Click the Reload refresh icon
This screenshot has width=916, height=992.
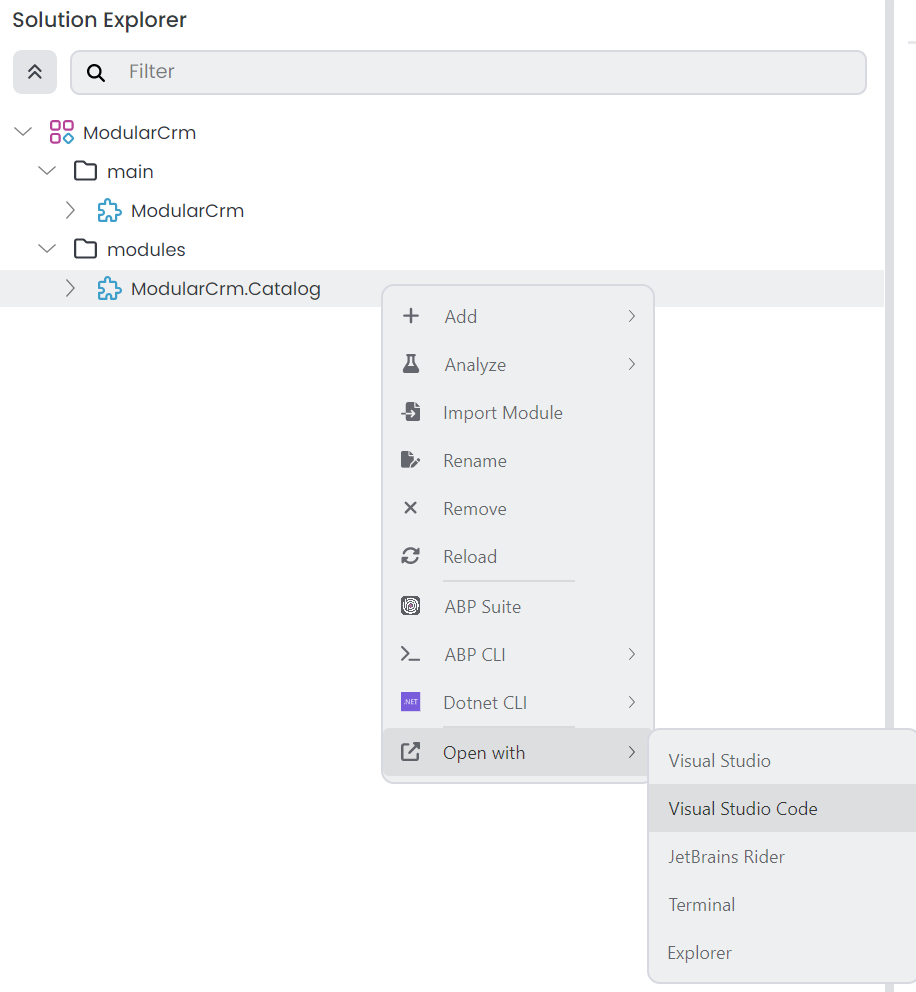click(x=410, y=556)
